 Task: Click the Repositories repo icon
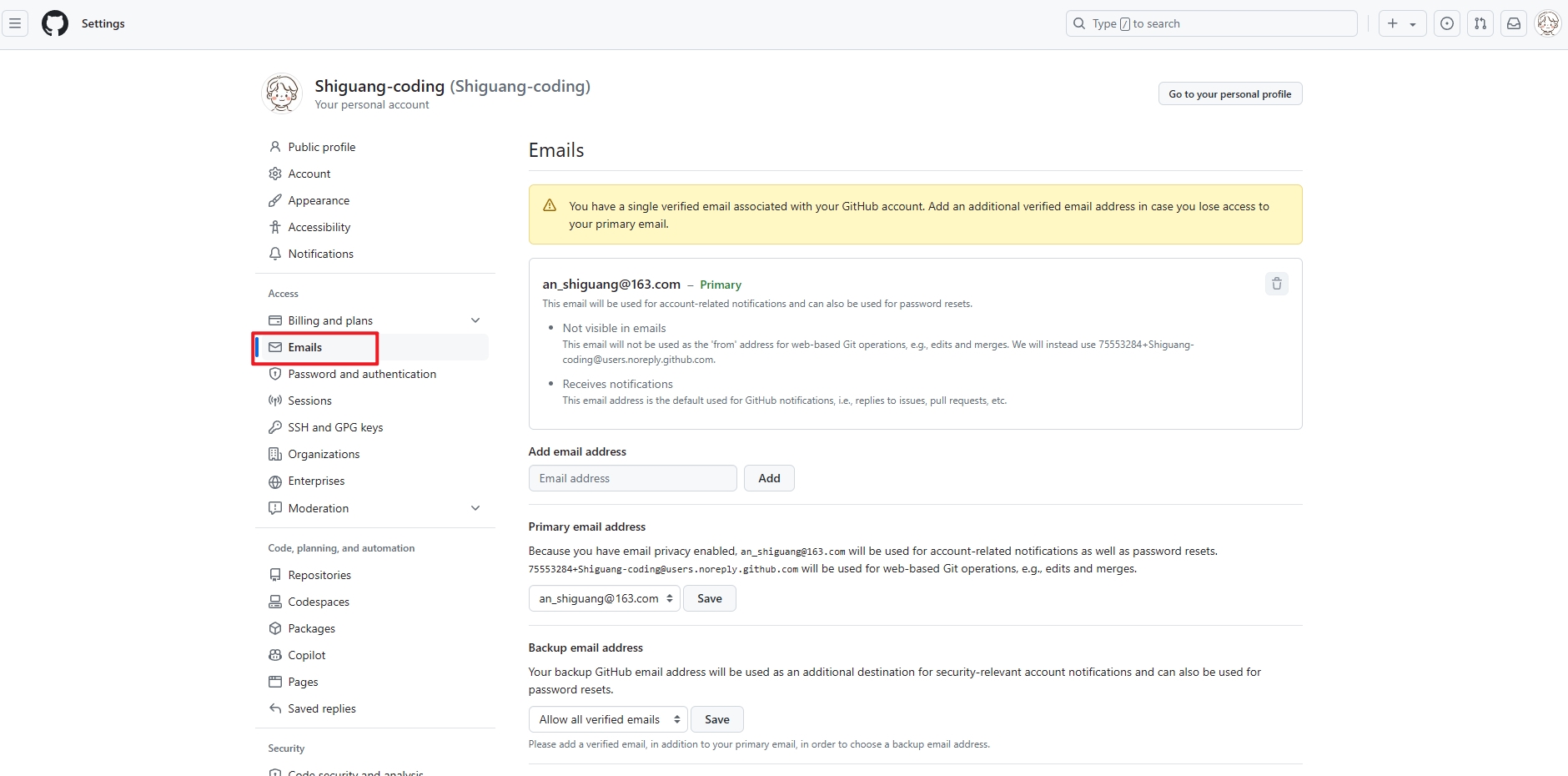click(x=275, y=575)
